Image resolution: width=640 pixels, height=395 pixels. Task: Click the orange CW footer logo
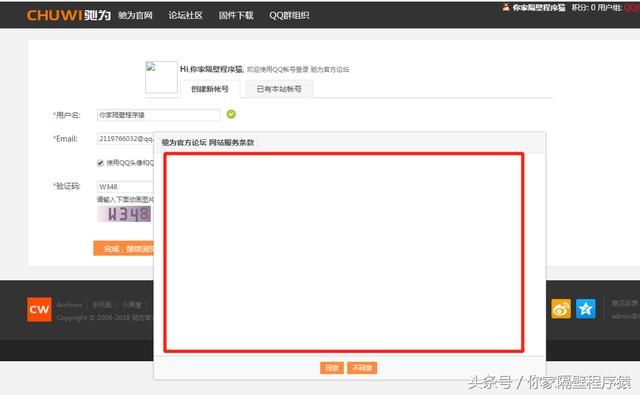coord(39,309)
